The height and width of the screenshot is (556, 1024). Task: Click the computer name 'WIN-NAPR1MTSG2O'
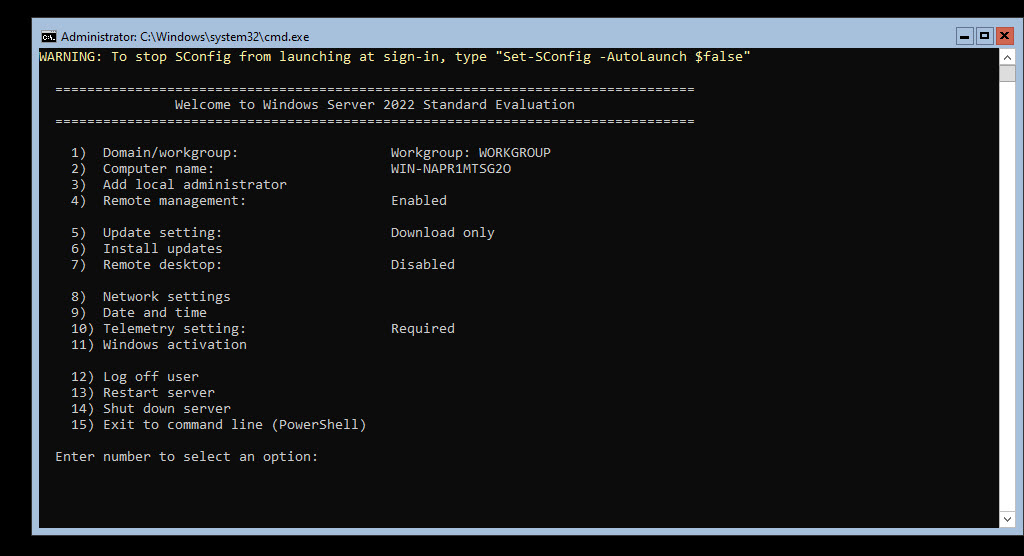click(x=451, y=169)
